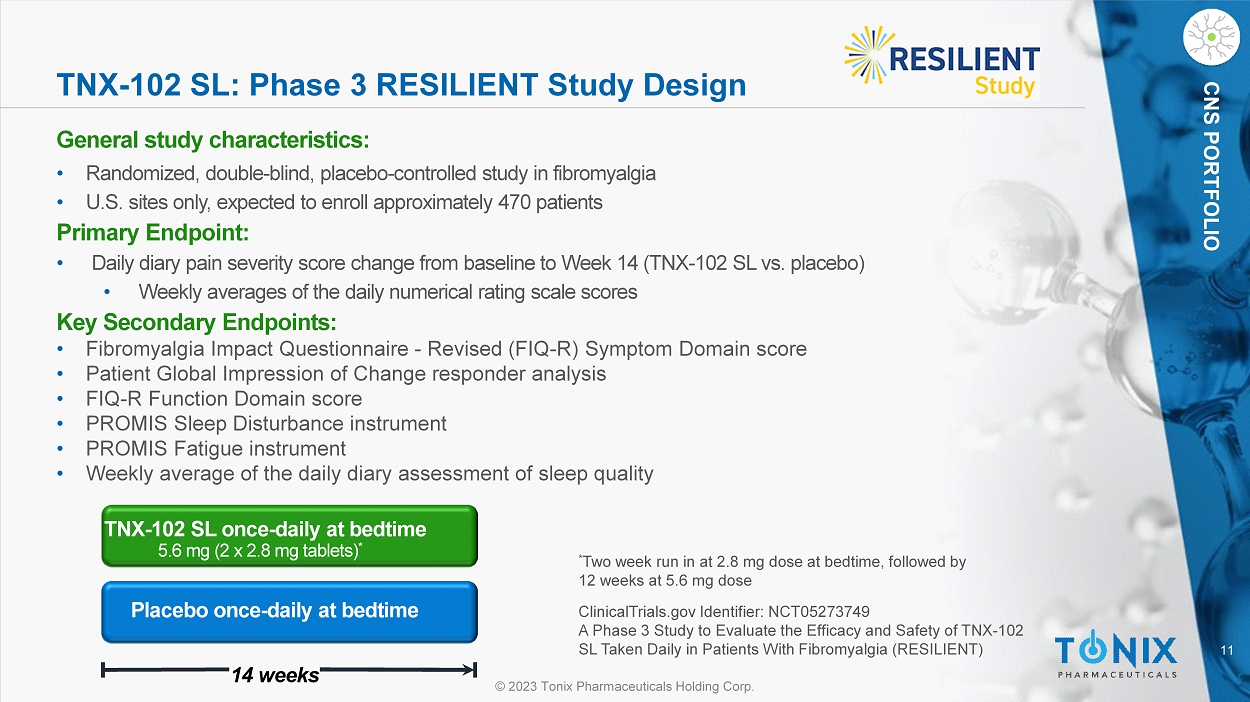Click the RESILIENT Study logo

tap(942, 62)
